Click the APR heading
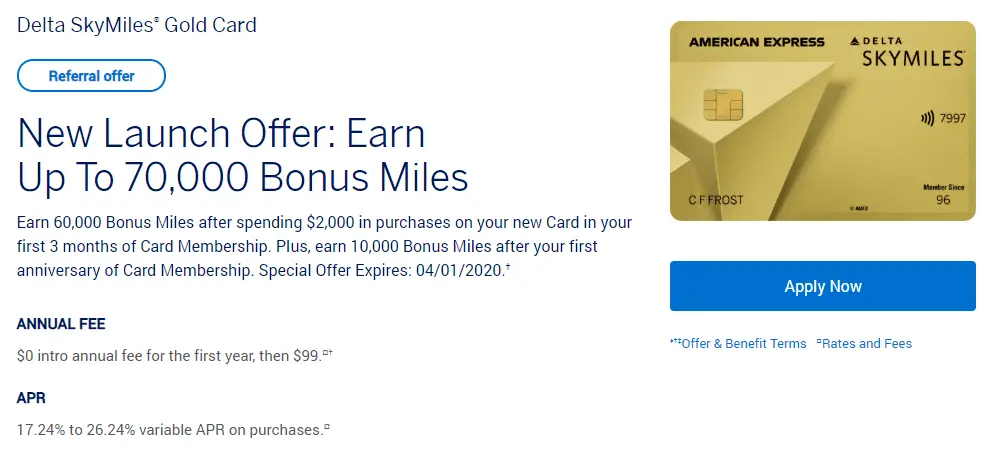This screenshot has height=471, width=990. pos(31,397)
